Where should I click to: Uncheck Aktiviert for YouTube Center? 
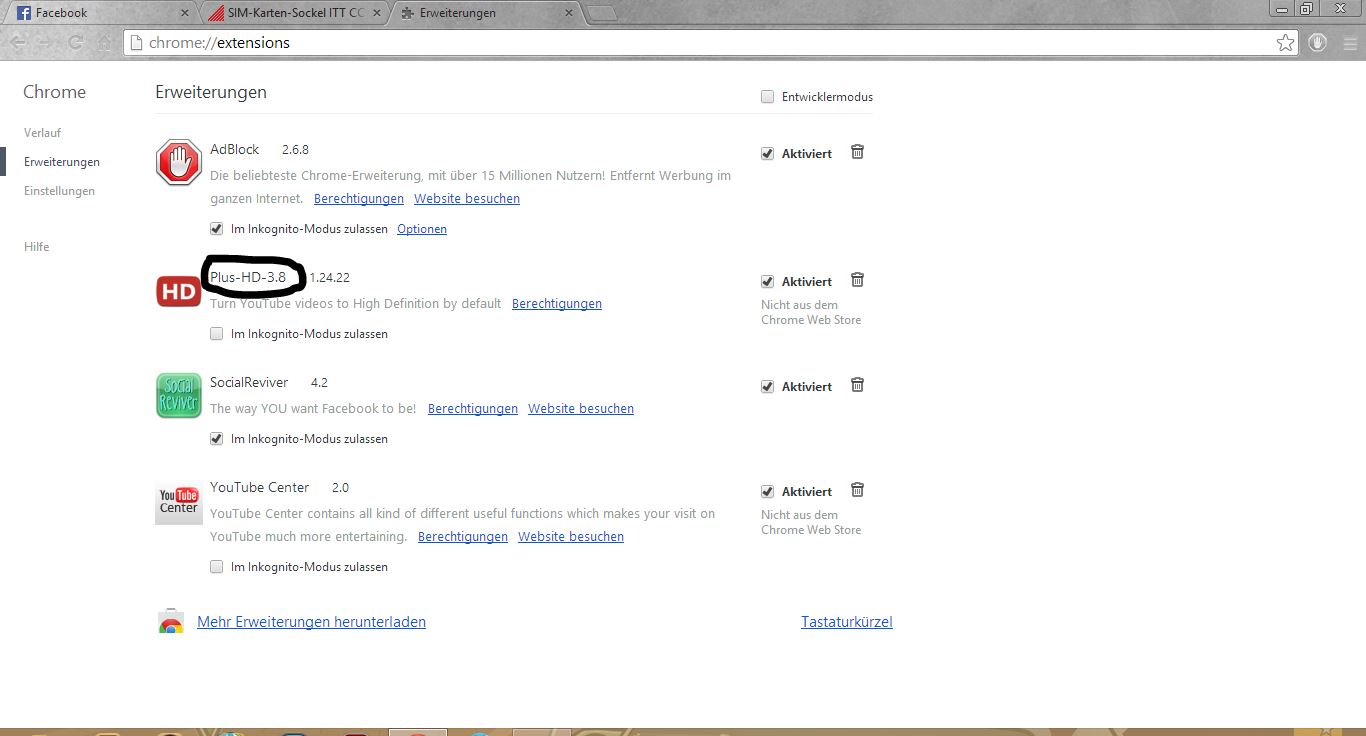(768, 492)
